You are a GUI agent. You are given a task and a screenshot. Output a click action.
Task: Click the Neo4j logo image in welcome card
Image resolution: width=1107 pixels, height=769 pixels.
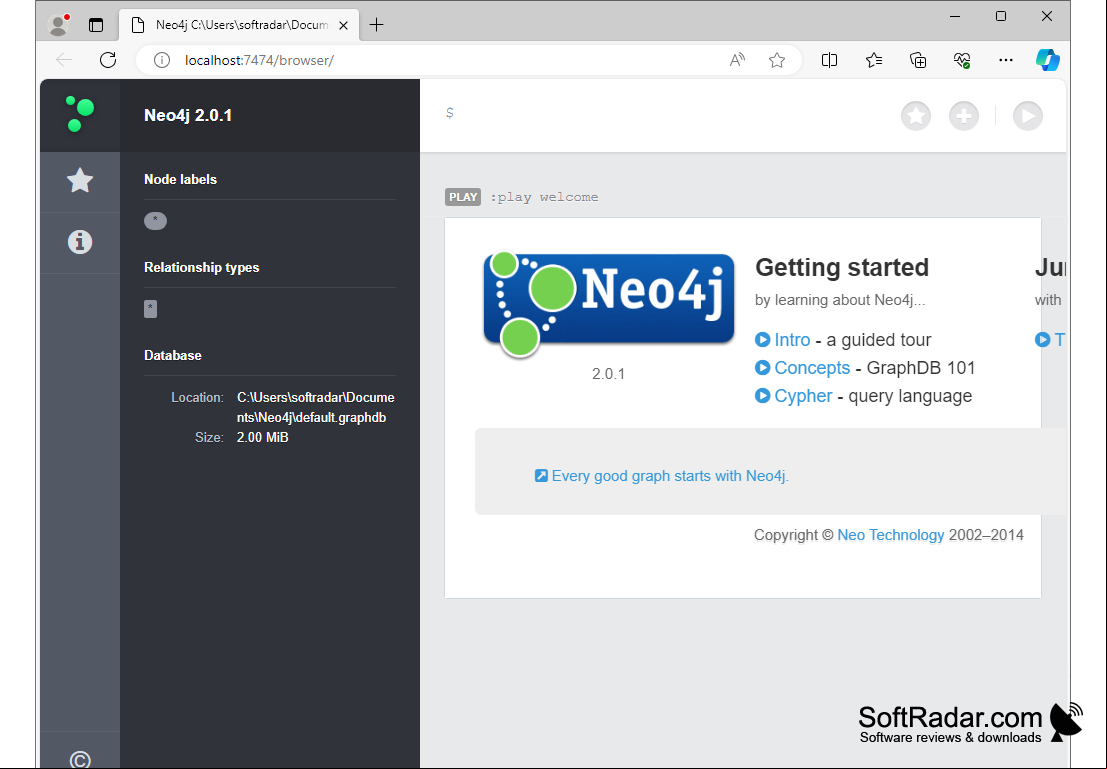point(609,305)
